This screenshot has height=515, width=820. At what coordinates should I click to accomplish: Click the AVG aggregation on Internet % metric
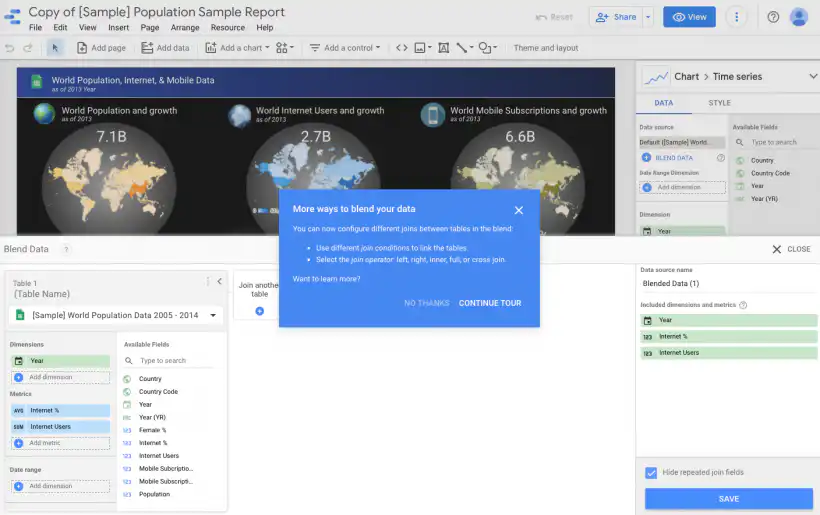pyautogui.click(x=18, y=410)
